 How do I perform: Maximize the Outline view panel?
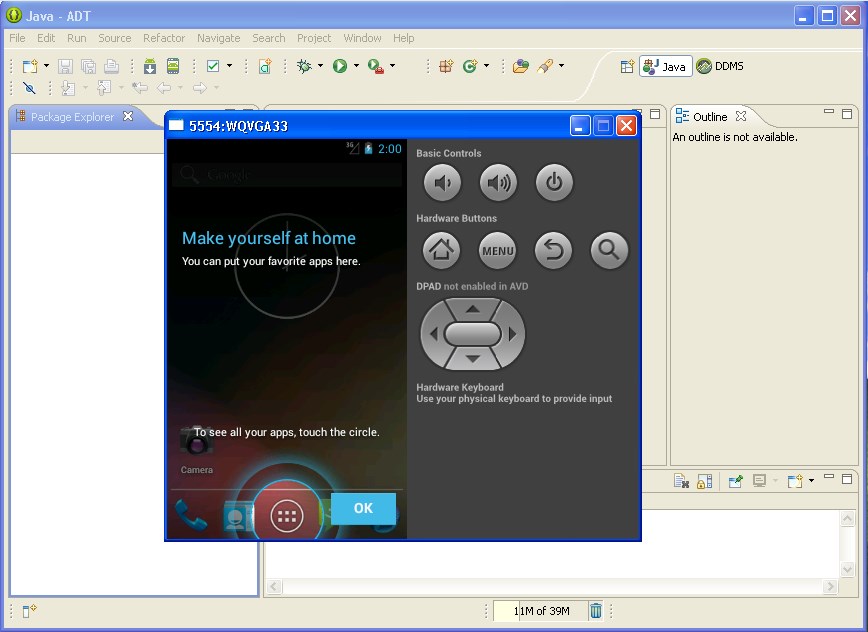coord(847,114)
